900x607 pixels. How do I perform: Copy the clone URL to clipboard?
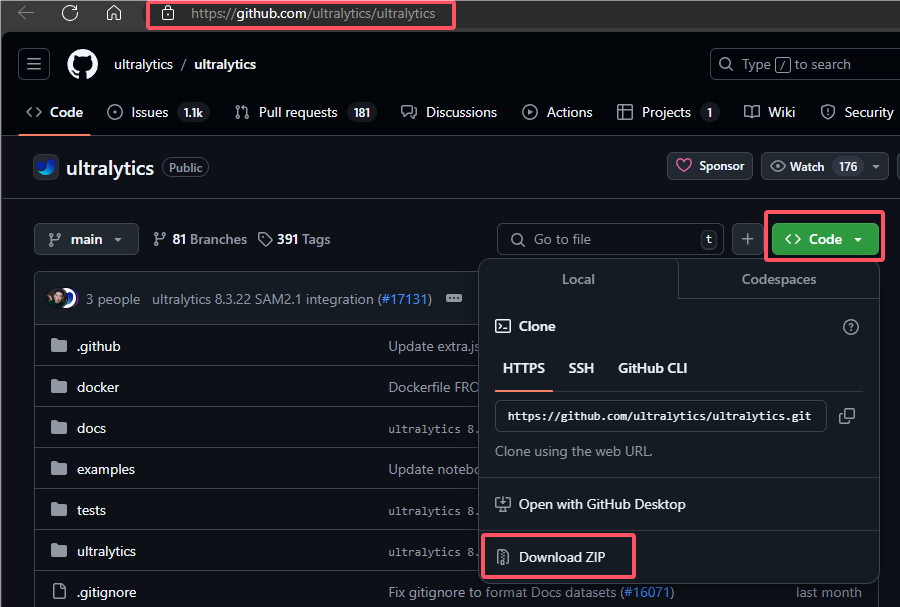pos(847,416)
